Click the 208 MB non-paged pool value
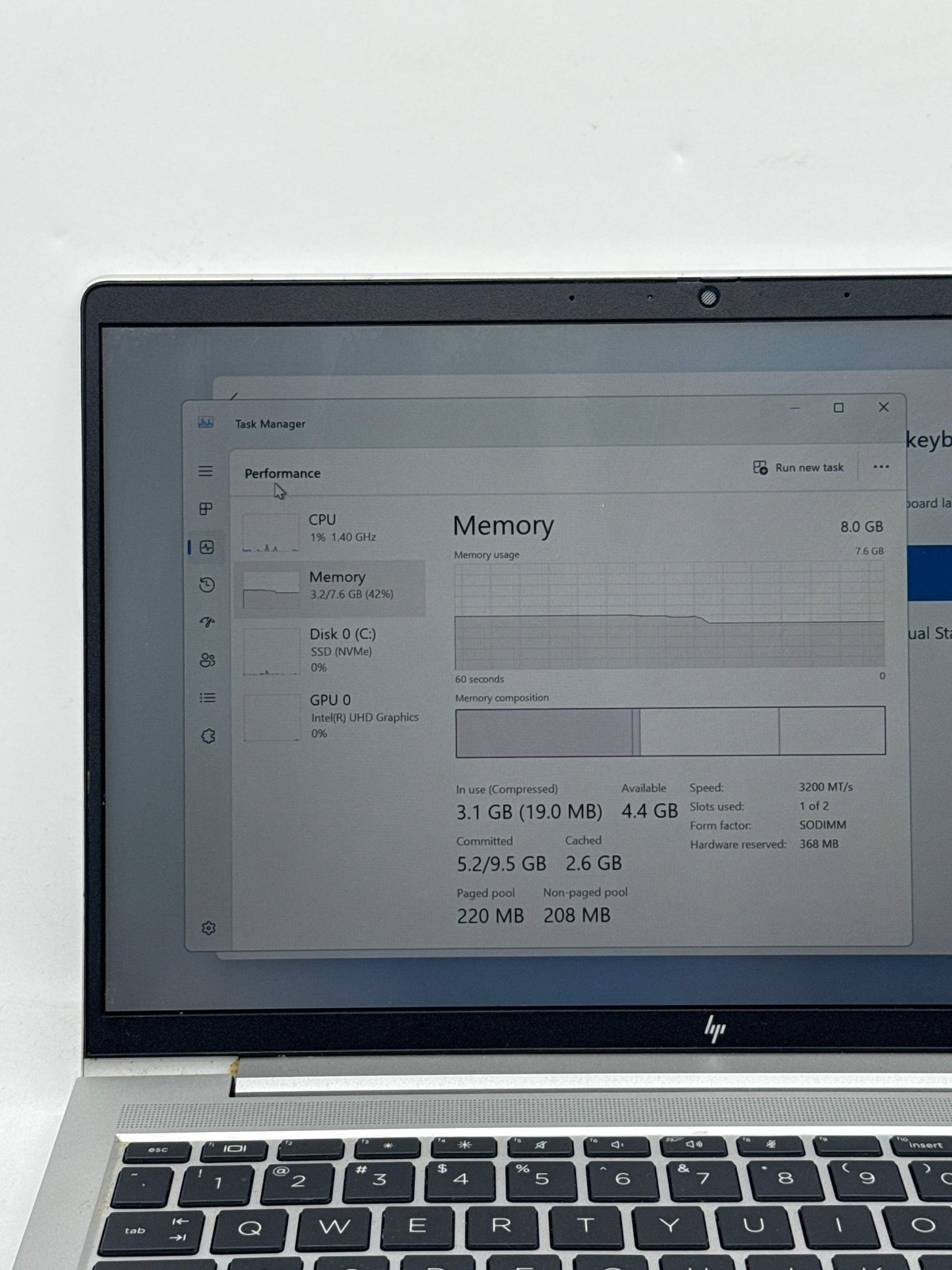The height and width of the screenshot is (1270, 952). [577, 915]
